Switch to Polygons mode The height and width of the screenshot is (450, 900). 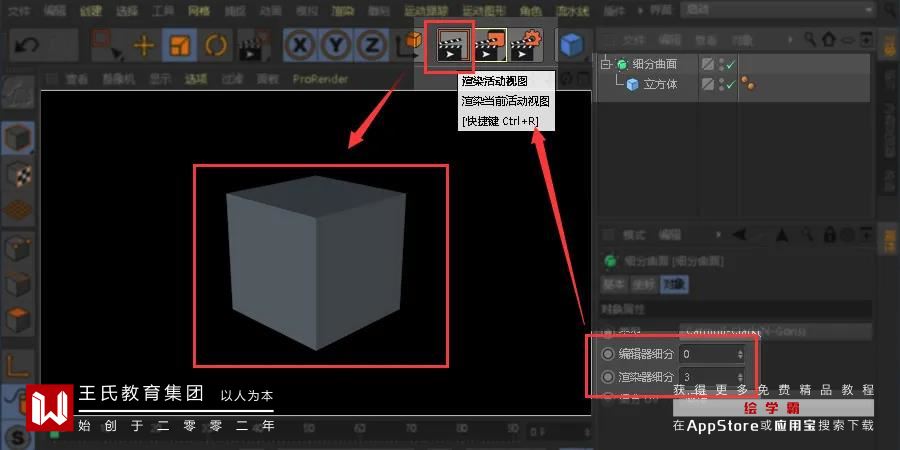click(x=18, y=319)
